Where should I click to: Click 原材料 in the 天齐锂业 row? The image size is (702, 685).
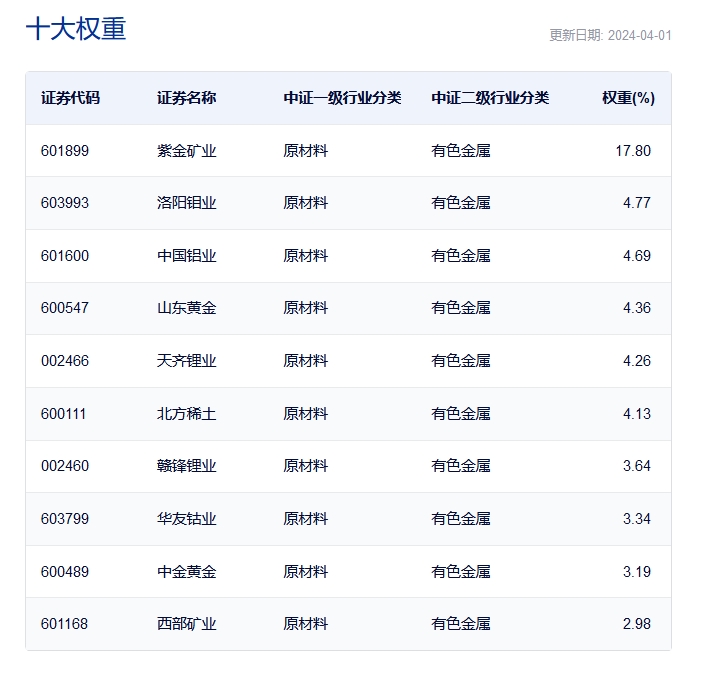tap(305, 361)
